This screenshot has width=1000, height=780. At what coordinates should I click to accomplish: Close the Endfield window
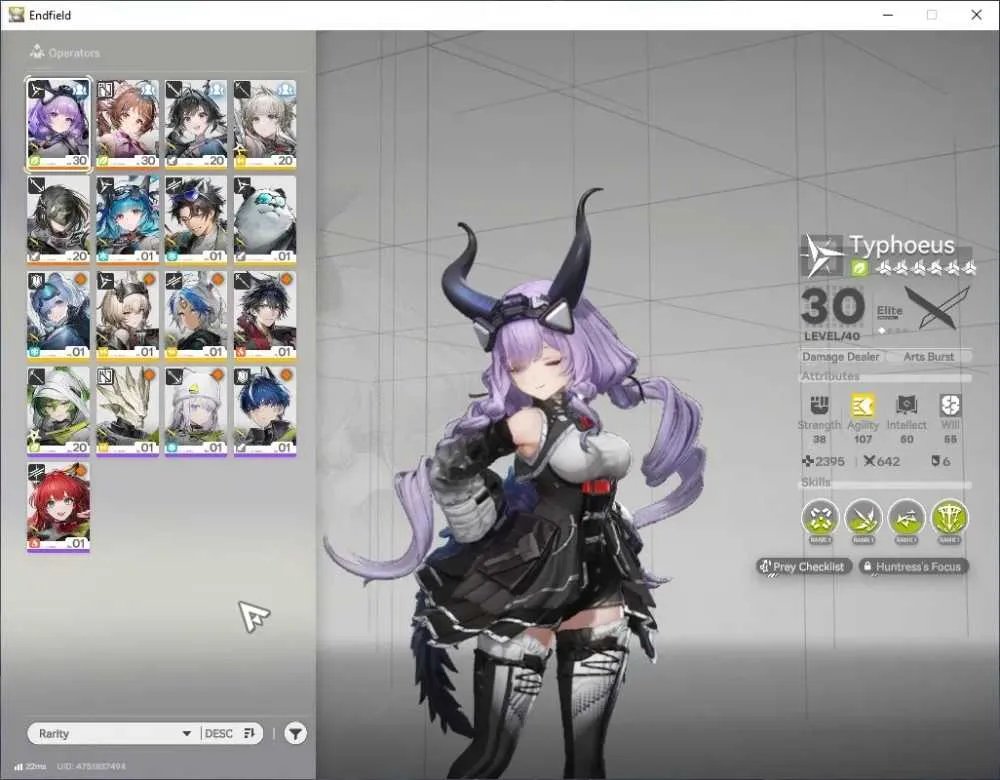coord(976,15)
